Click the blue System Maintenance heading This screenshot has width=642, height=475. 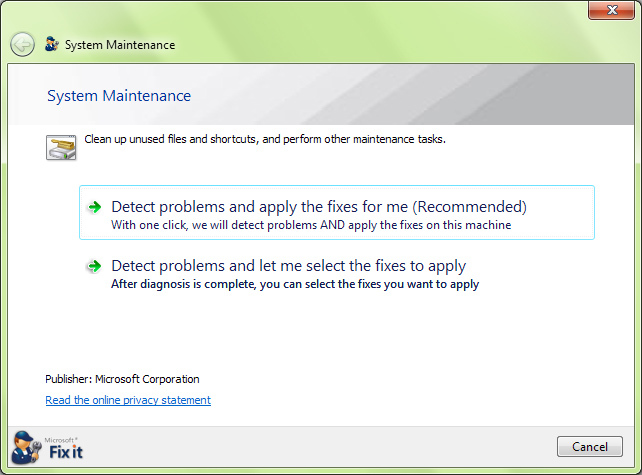(119, 96)
